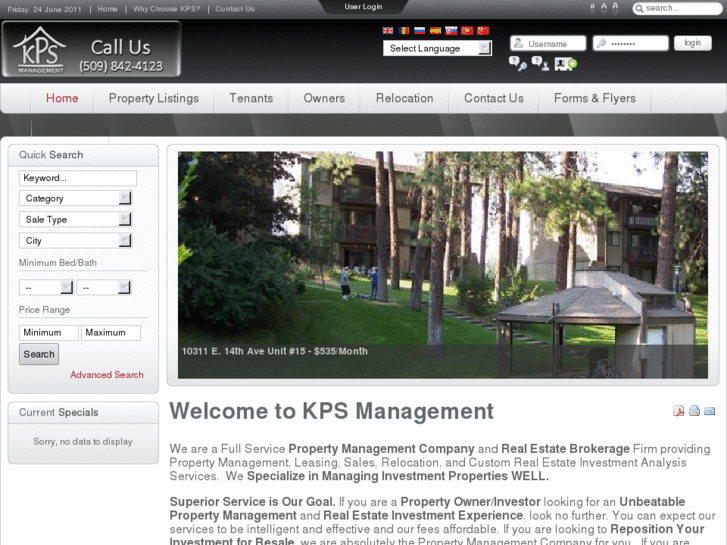727x545 pixels.
Task: Open the Owners menu
Action: 324,98
